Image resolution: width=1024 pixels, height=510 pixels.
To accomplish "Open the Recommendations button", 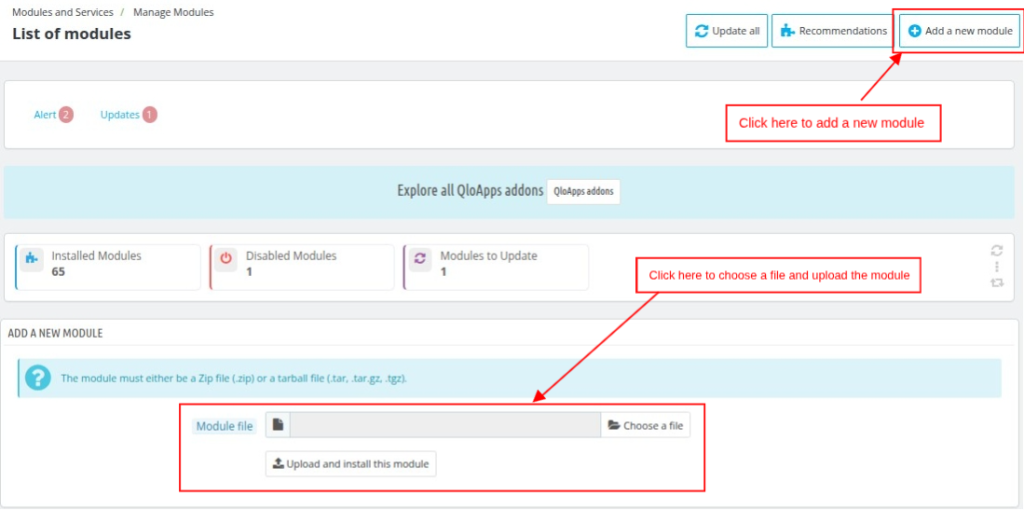I will point(833,31).
